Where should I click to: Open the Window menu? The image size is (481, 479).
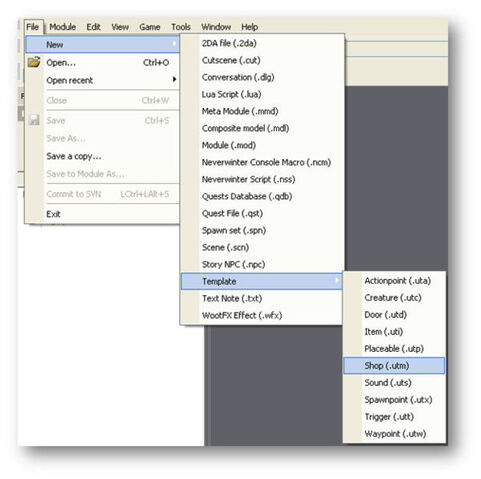click(x=216, y=27)
